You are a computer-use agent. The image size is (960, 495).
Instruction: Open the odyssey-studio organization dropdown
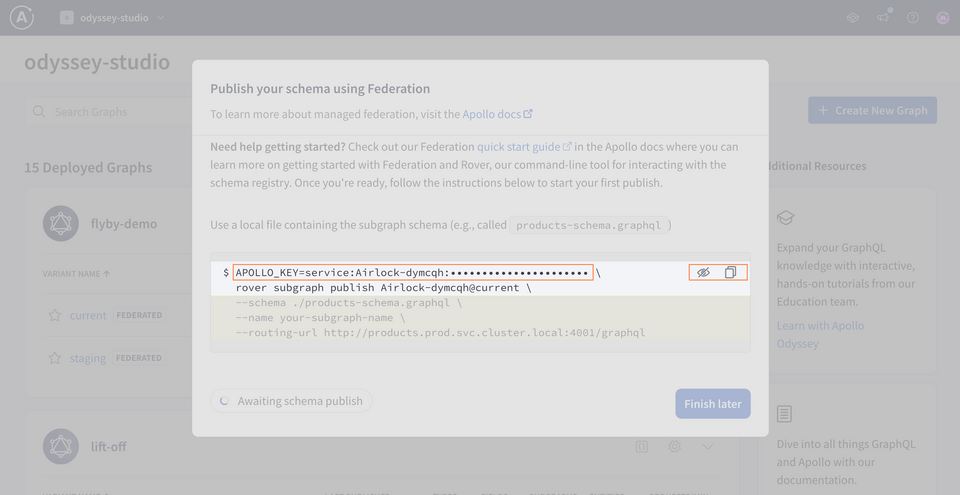pyautogui.click(x=113, y=18)
